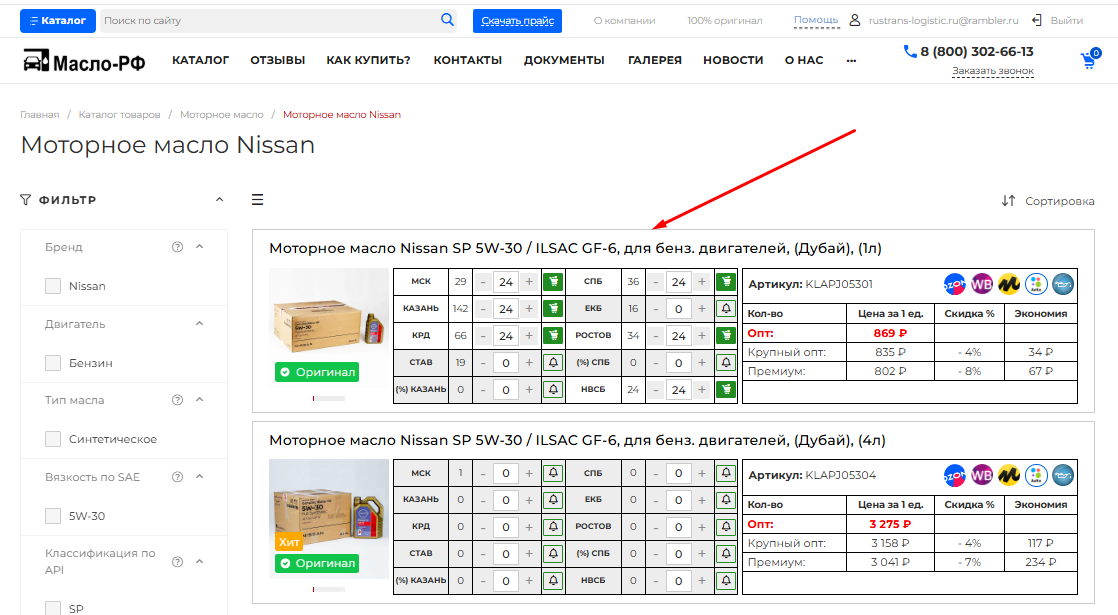Tick the 5W-30 viscosity checkbox
Screen dimensions: 1118x615
pyautogui.click(x=53, y=516)
